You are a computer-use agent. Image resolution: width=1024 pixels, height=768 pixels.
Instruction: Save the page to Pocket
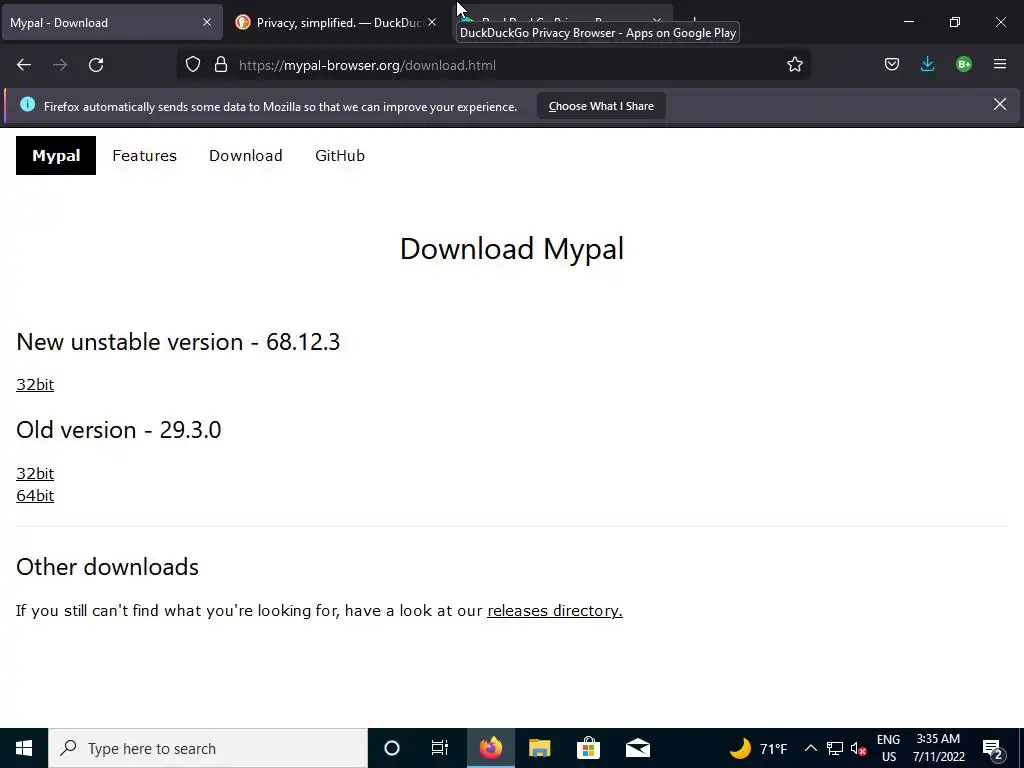(x=891, y=65)
